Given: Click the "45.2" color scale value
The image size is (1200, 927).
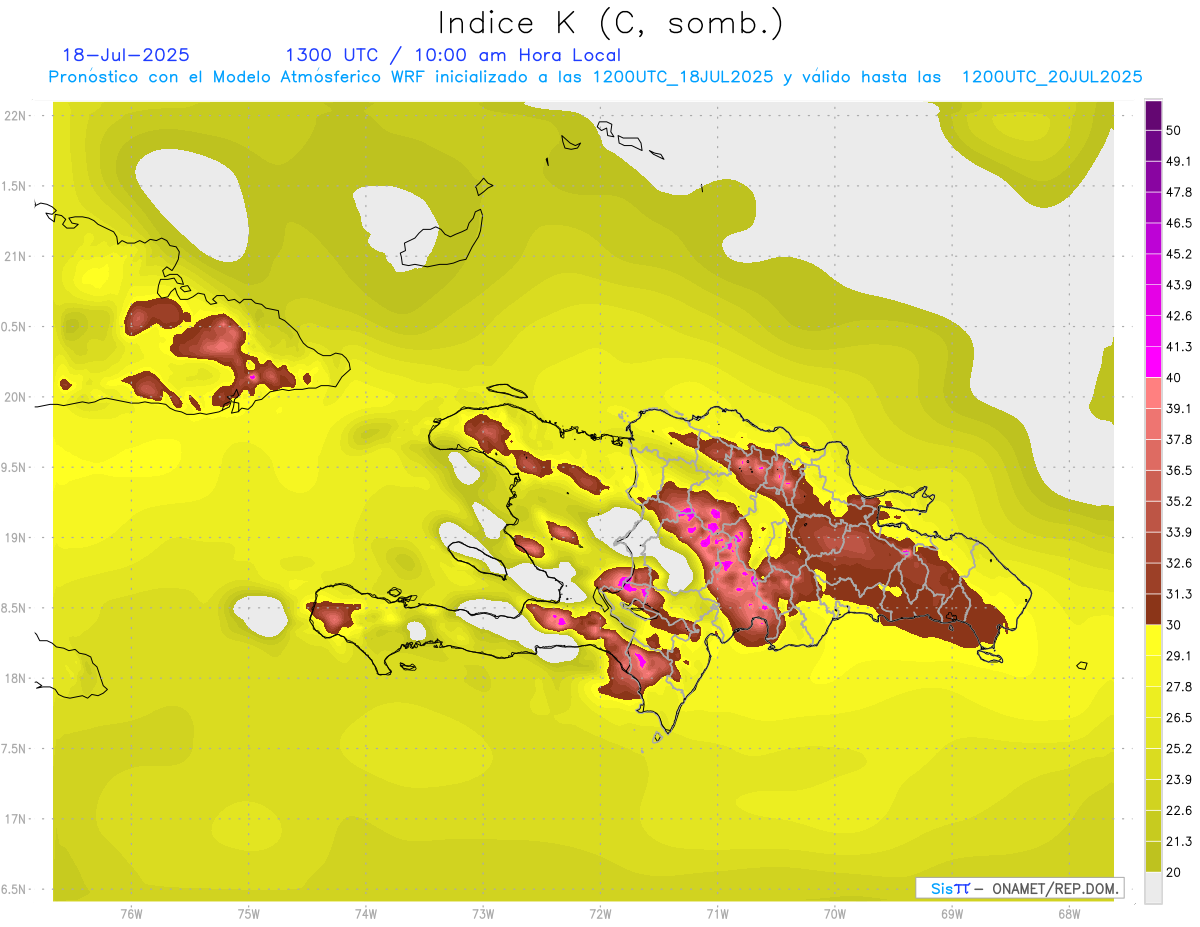Looking at the screenshot, I should [1179, 254].
